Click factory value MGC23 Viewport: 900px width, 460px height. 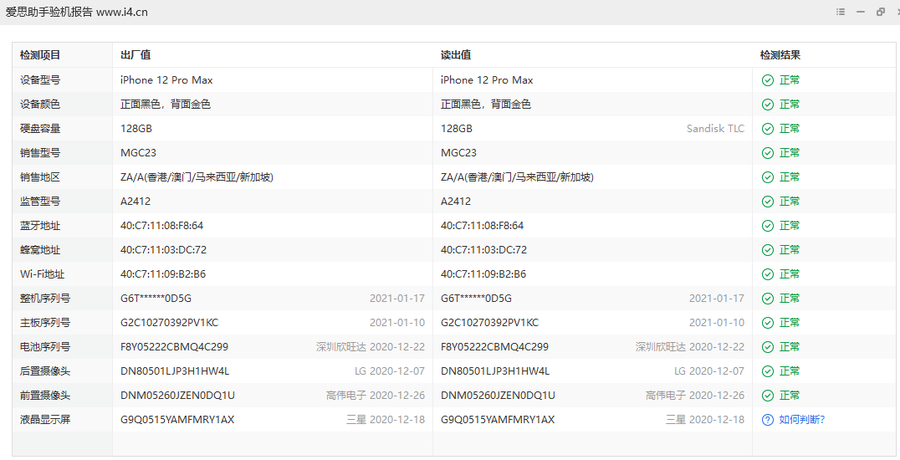(138, 153)
